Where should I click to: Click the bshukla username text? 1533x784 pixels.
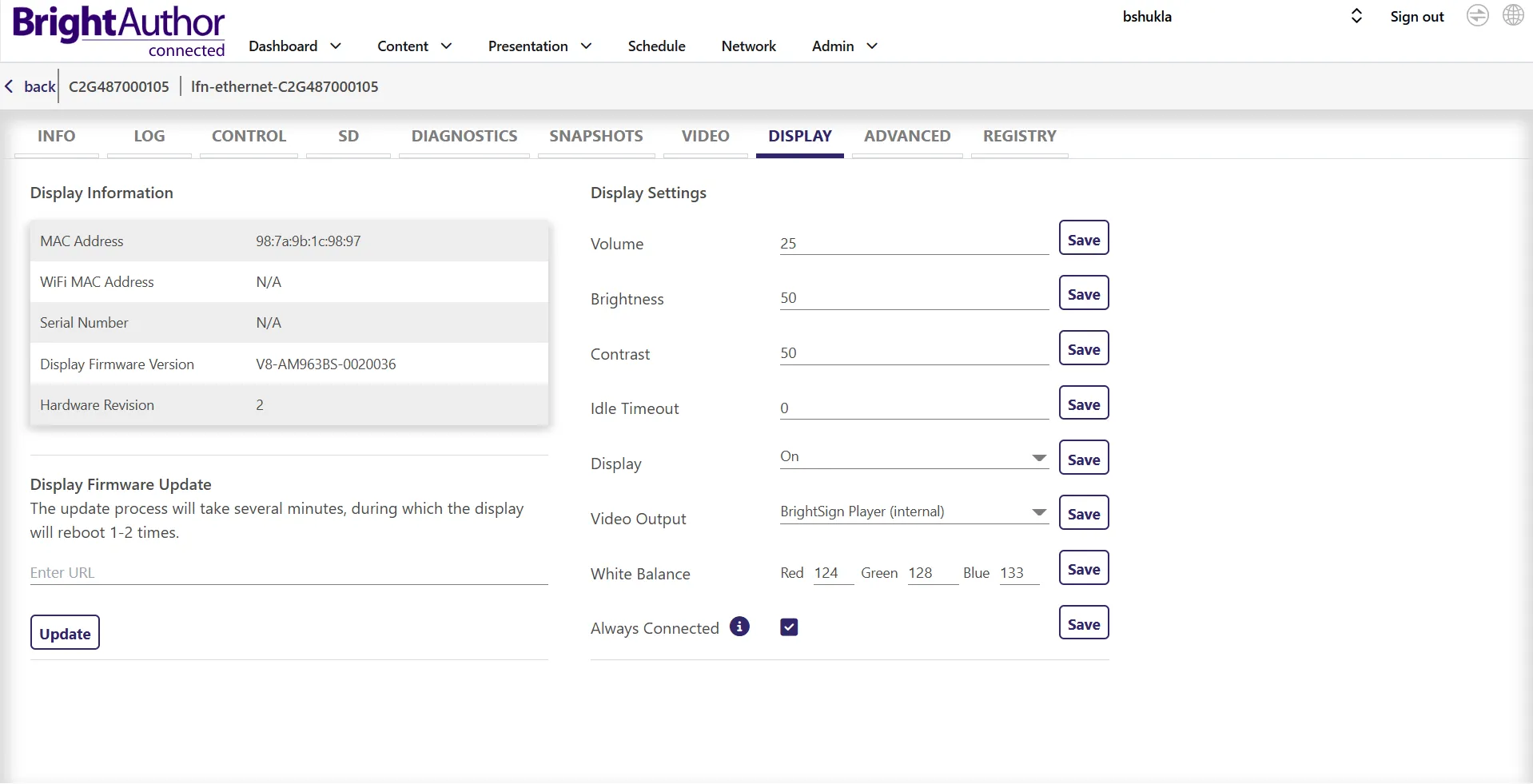[x=1147, y=17]
